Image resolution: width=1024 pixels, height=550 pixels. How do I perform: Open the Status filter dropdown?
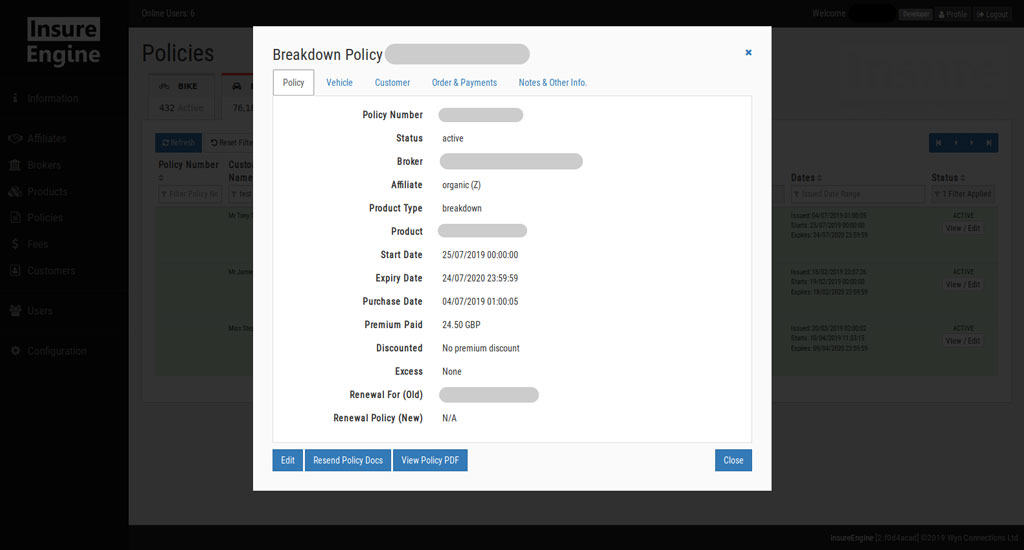[962, 194]
